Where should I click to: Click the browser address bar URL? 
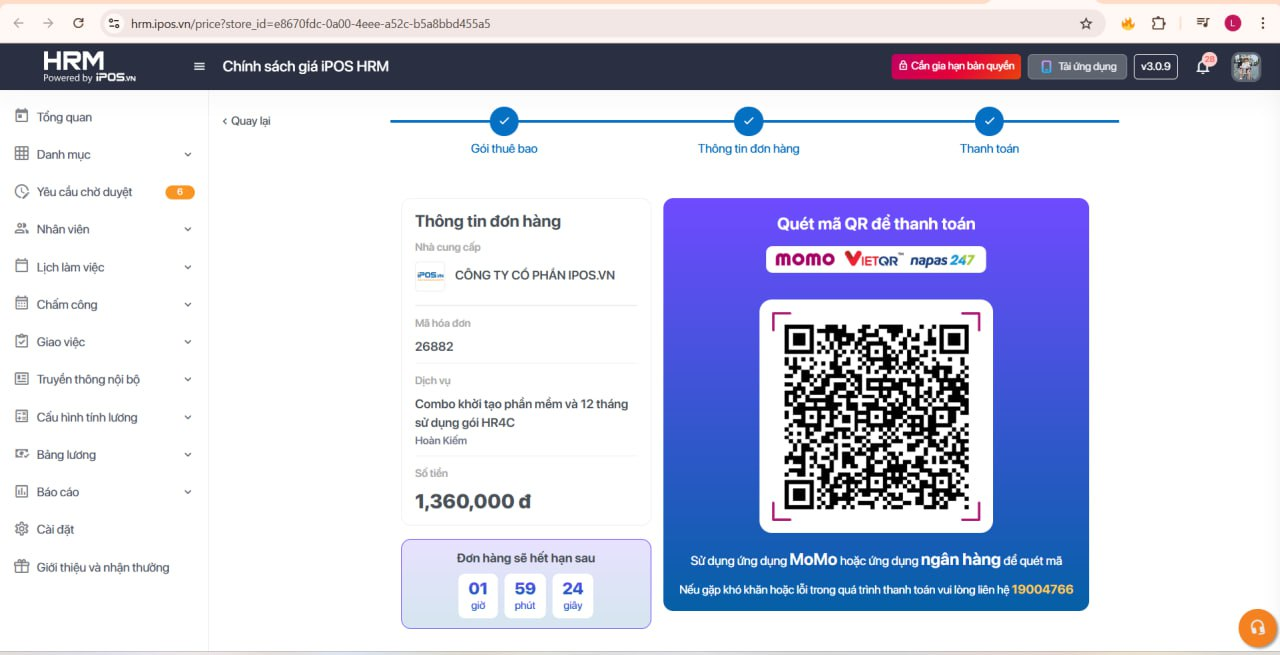click(310, 23)
